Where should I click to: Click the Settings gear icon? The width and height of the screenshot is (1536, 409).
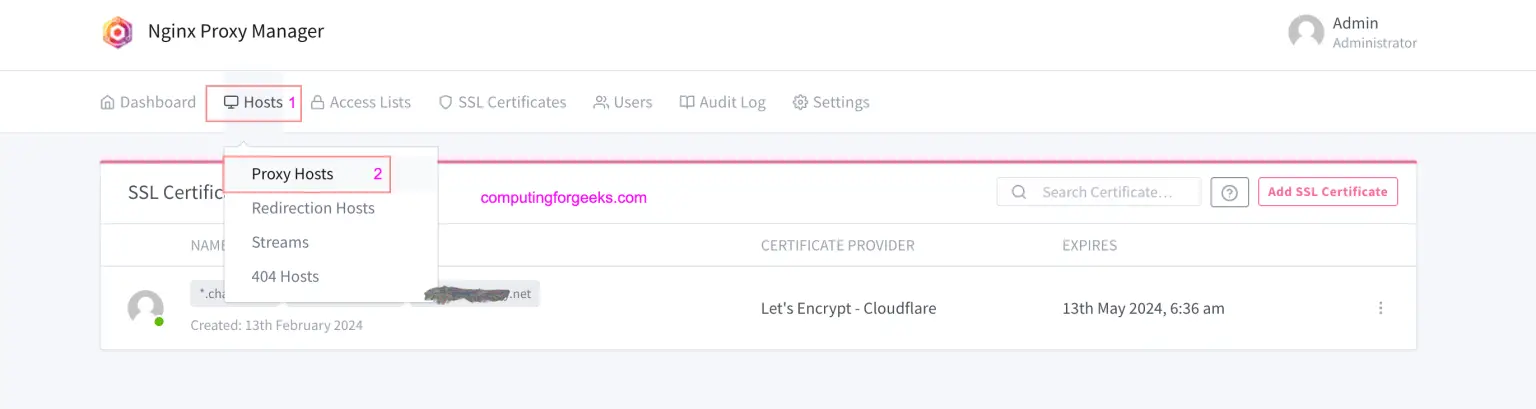(800, 102)
